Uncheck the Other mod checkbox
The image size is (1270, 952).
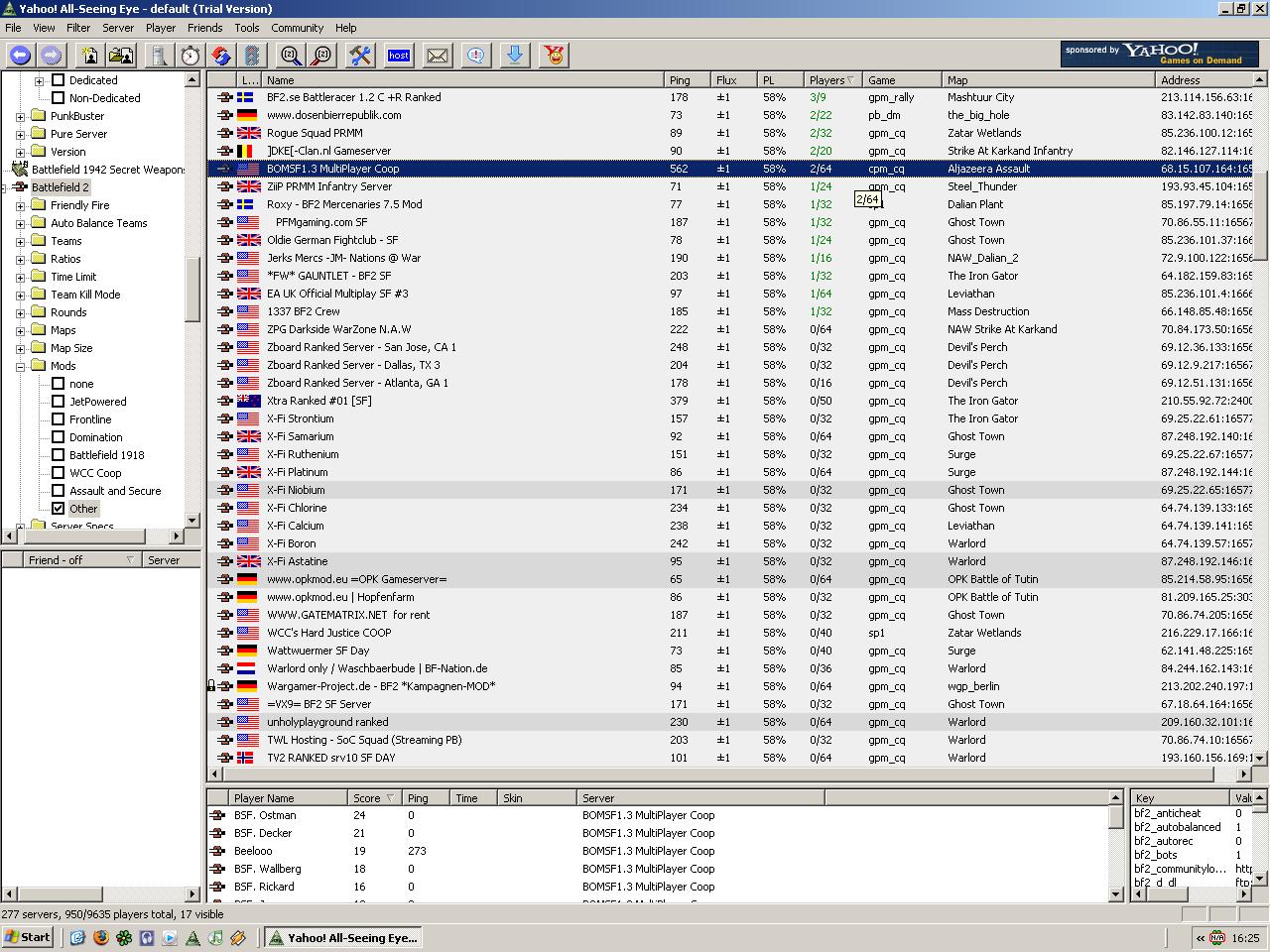(x=58, y=509)
